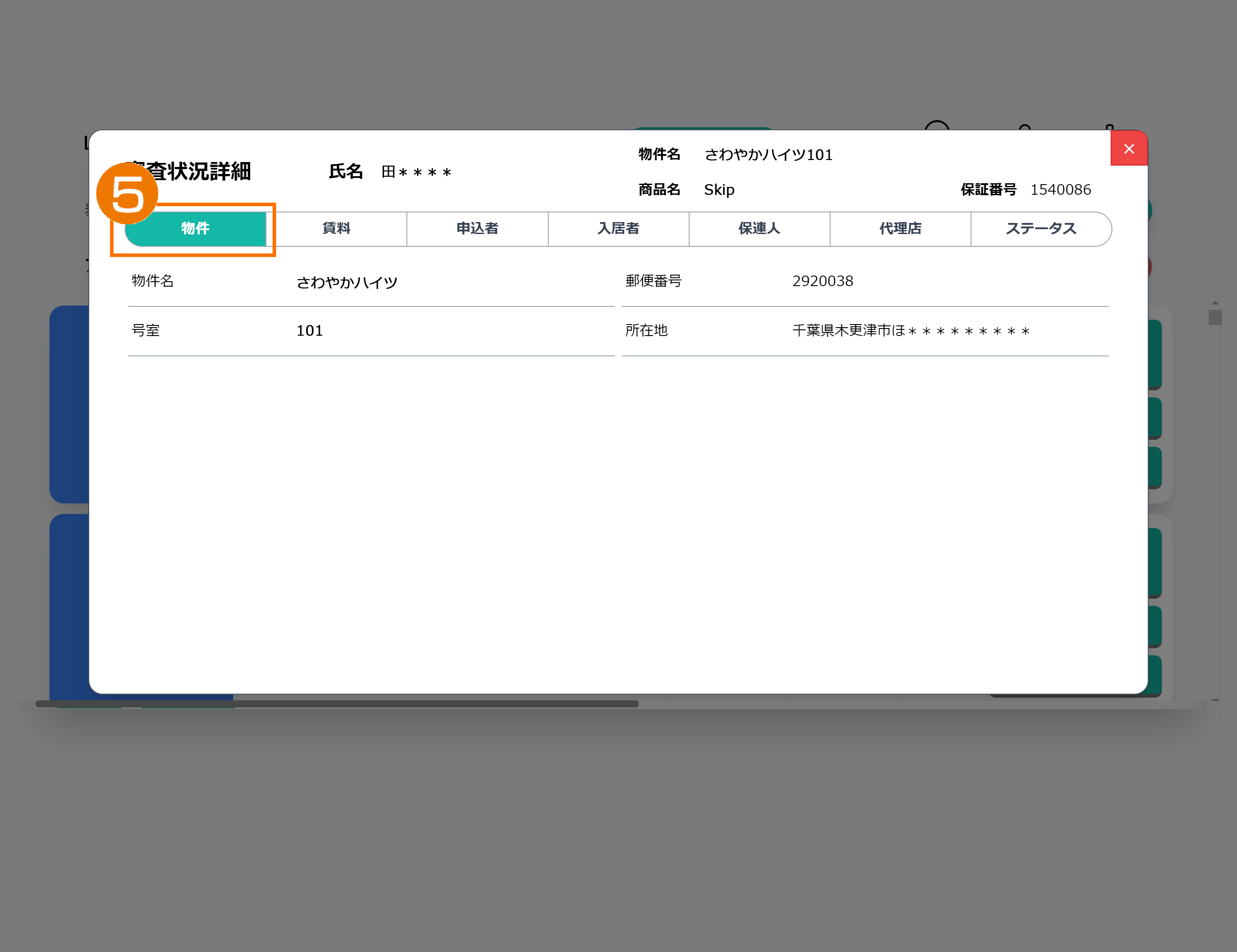Click the 商品名 value Skip

719,189
